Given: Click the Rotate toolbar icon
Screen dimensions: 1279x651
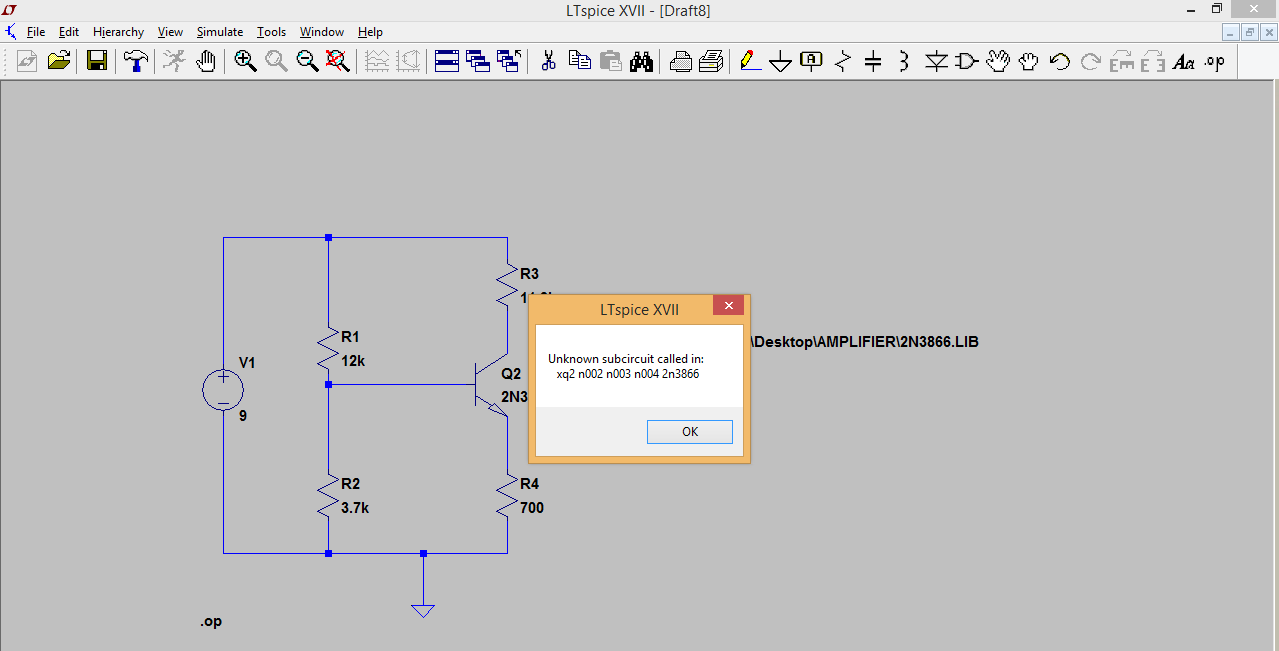Looking at the screenshot, I should (1122, 61).
